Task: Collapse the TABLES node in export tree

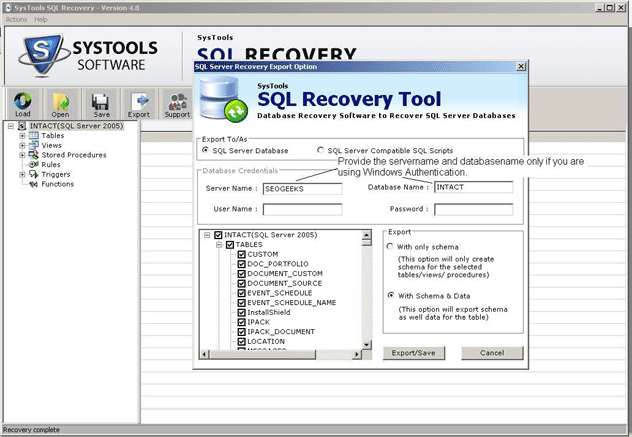Action: [218, 245]
